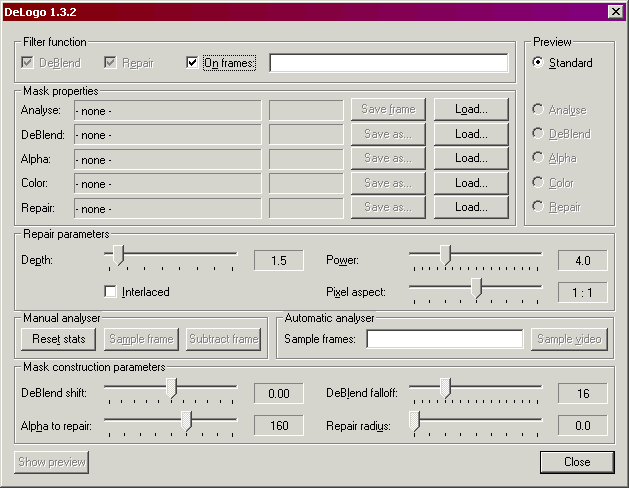
Task: Click the DeBlend shift value 0.00
Action: coord(279,393)
